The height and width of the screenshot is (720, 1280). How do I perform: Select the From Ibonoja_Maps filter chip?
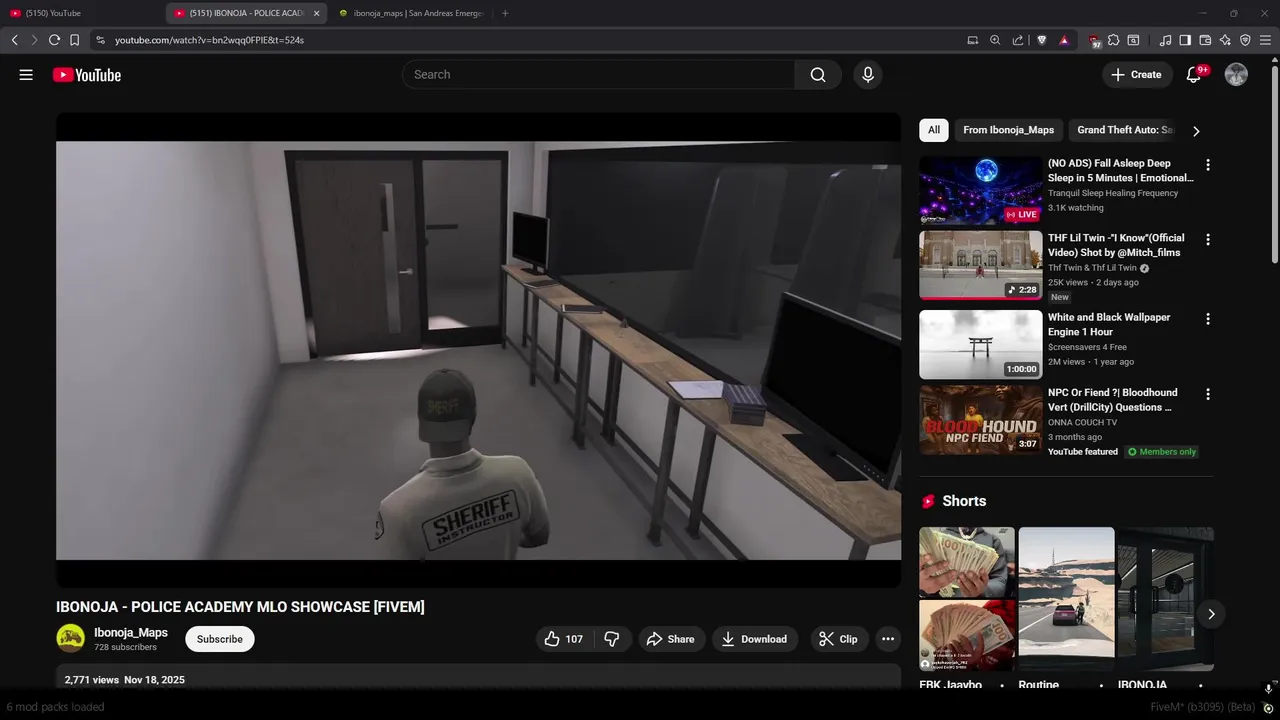[x=1008, y=130]
